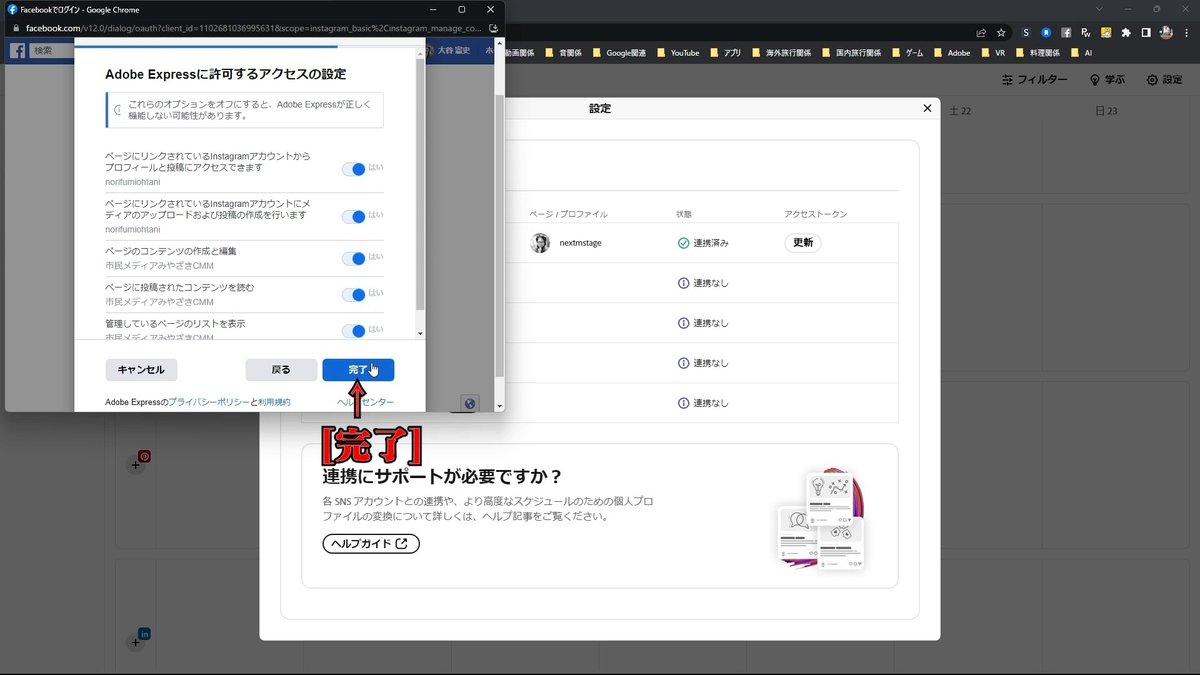Toggle permission to read content posted on page
1200x675 pixels.
[x=354, y=295]
